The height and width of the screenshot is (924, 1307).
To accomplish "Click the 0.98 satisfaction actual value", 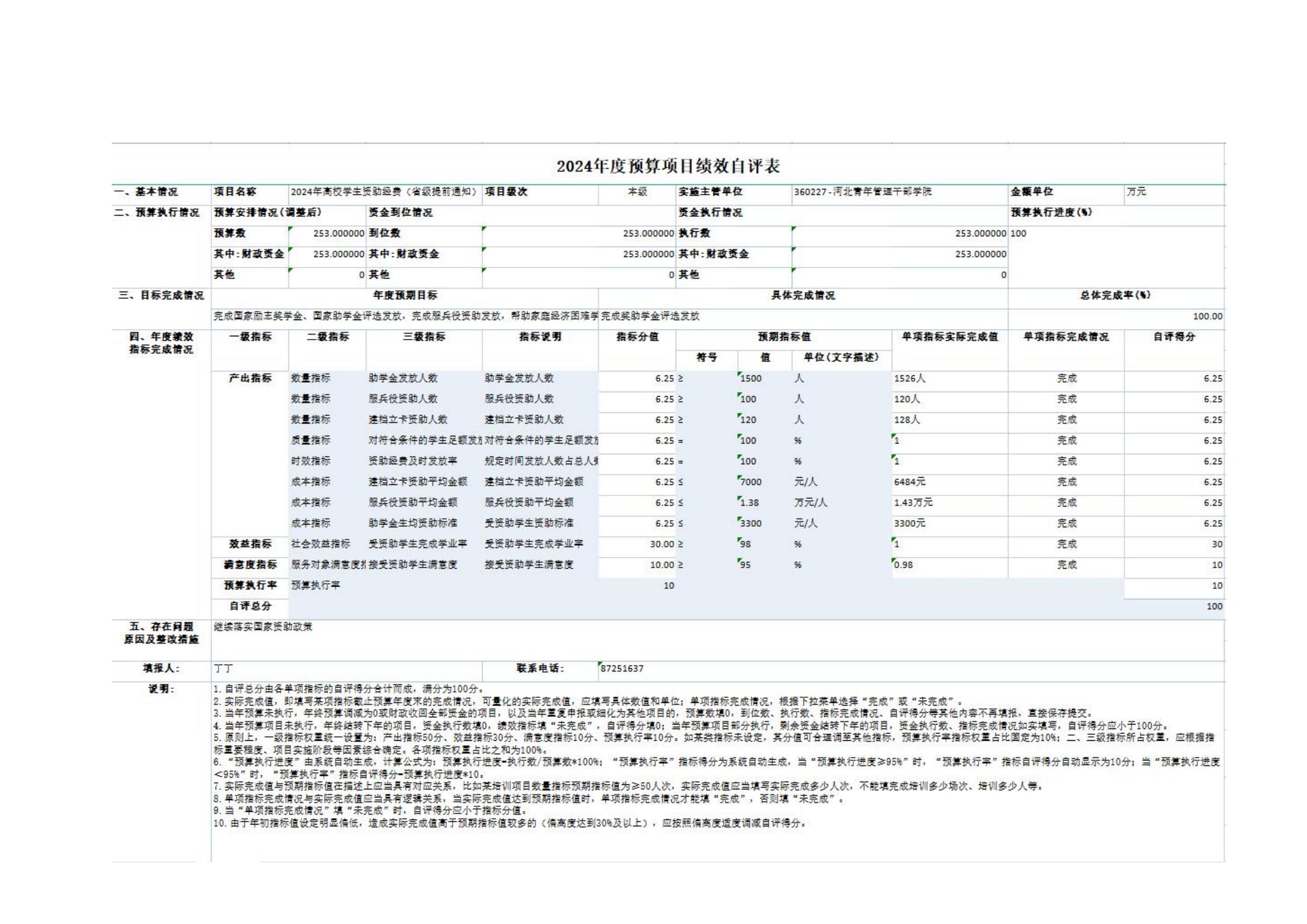I will coord(904,565).
